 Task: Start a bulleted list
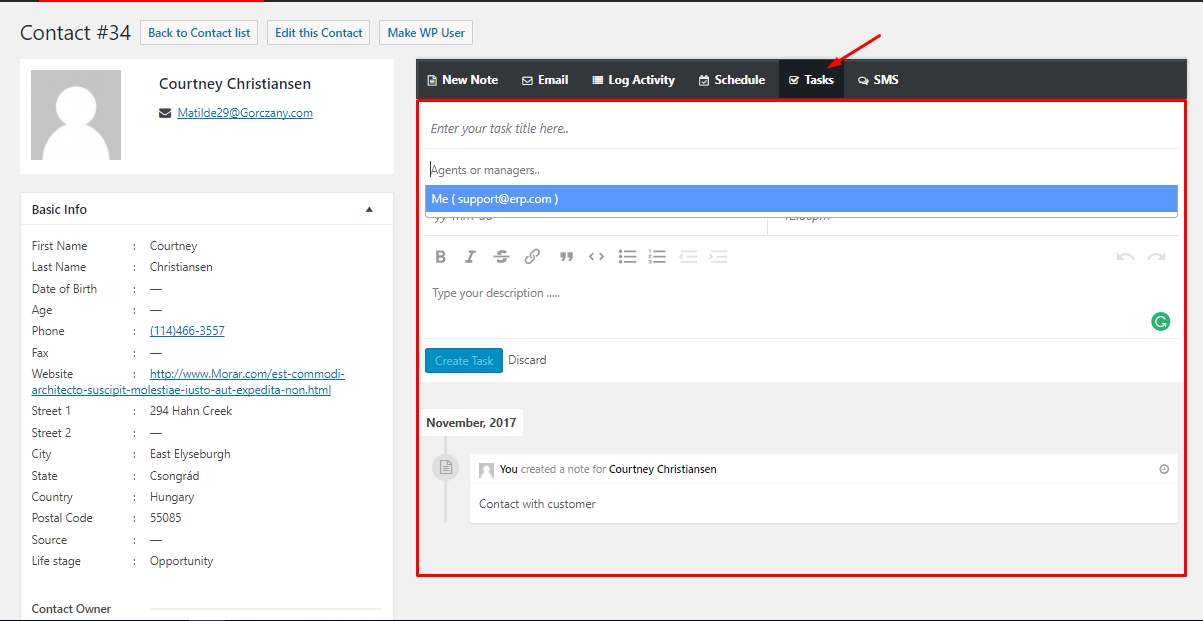pyautogui.click(x=627, y=257)
